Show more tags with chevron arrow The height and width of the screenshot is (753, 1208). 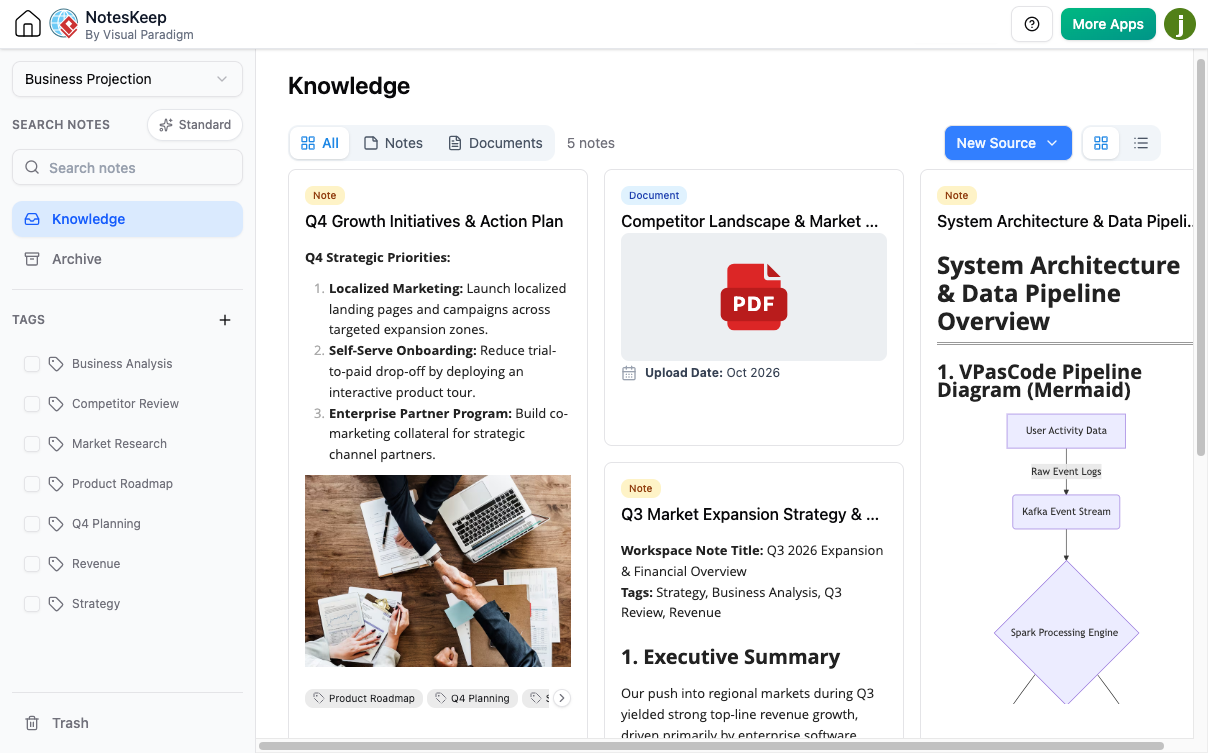562,698
